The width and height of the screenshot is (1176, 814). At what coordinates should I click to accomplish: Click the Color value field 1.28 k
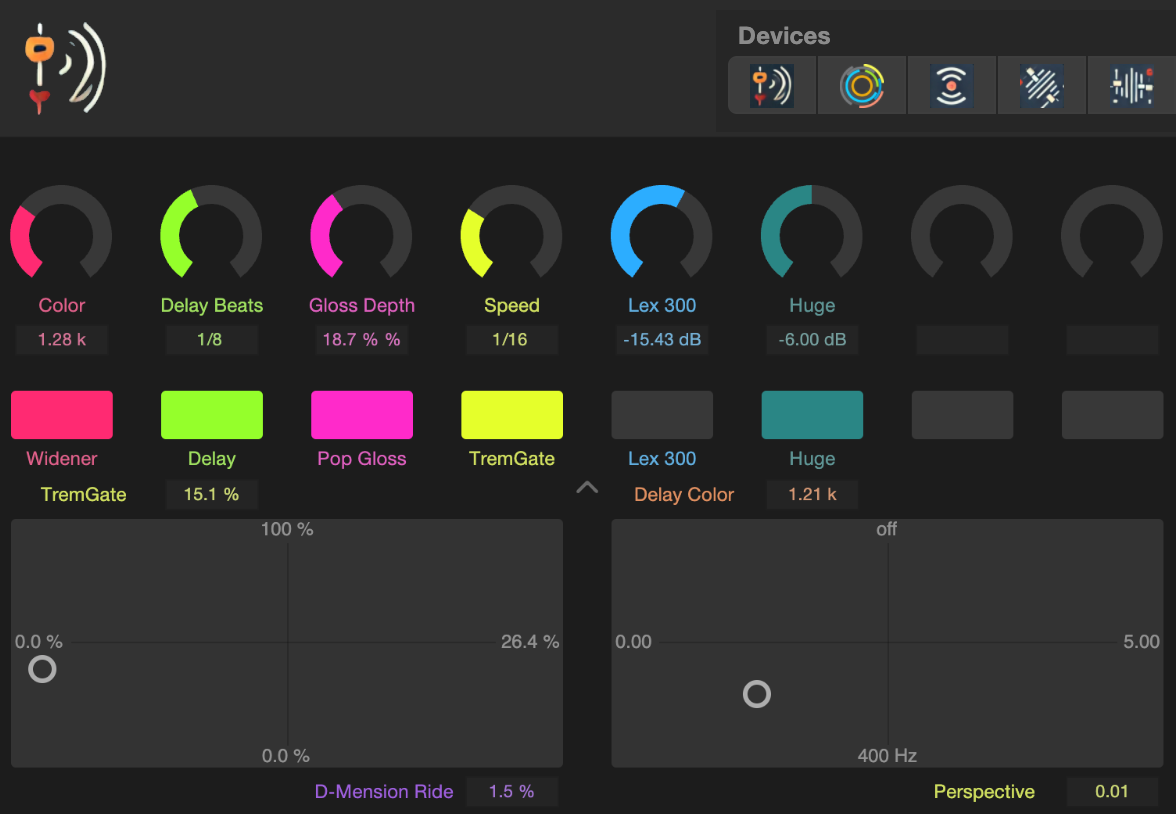(x=62, y=340)
